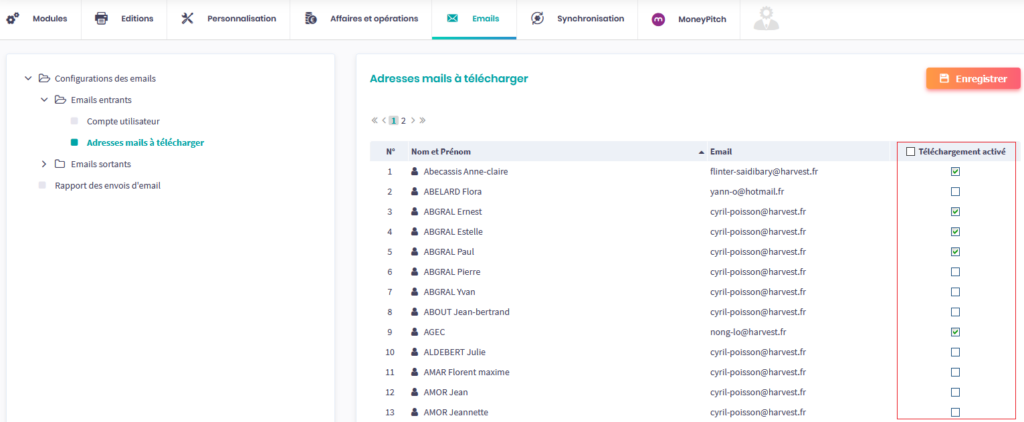Toggle the Téléchargement activé header checkbox
Screen dimensions: 1024x422
coord(910,152)
